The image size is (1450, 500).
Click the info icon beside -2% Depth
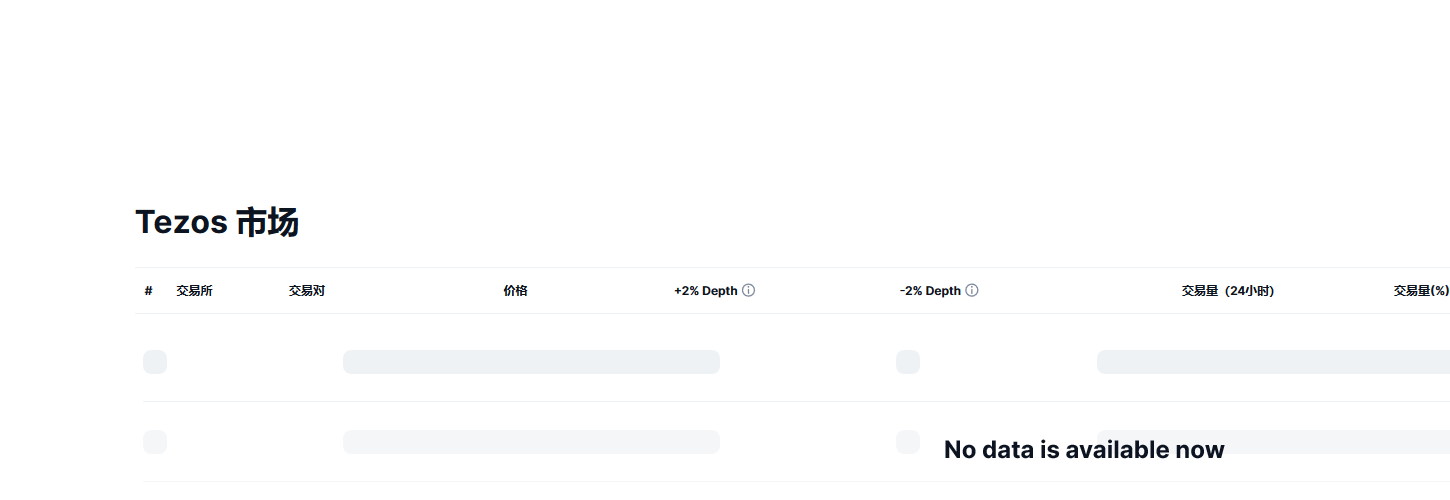(971, 291)
